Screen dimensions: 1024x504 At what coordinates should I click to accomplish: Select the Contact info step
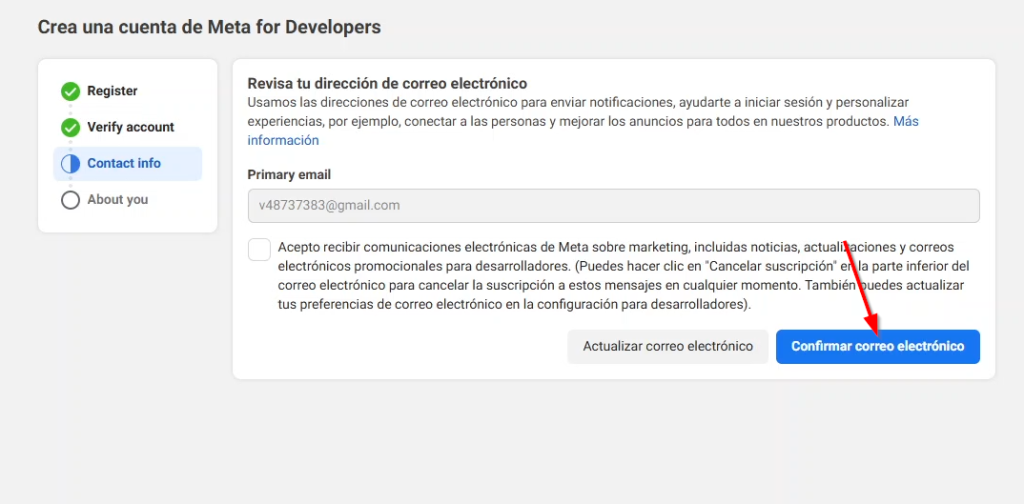click(127, 163)
